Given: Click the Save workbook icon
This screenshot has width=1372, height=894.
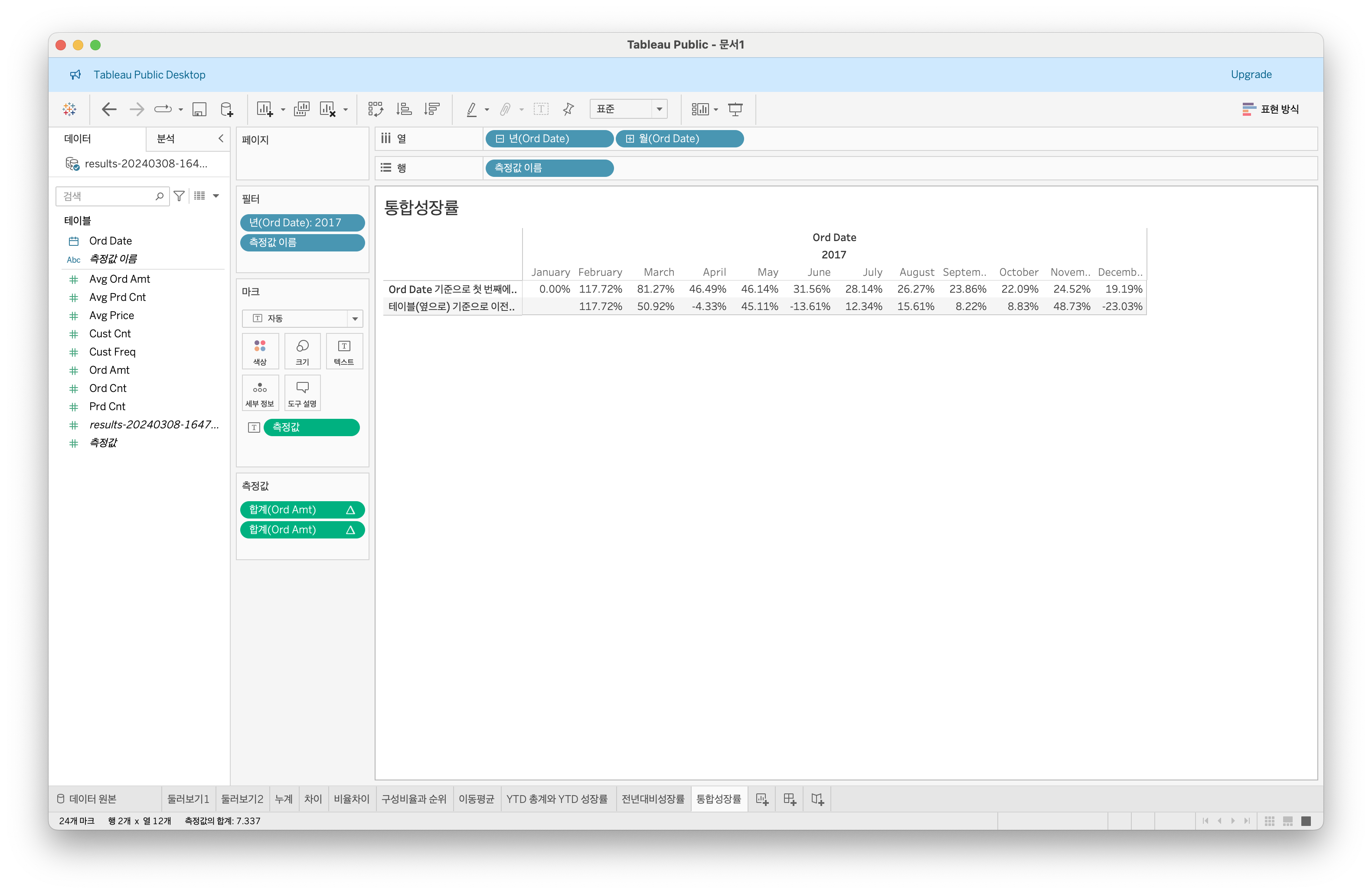Looking at the screenshot, I should pyautogui.click(x=199, y=109).
